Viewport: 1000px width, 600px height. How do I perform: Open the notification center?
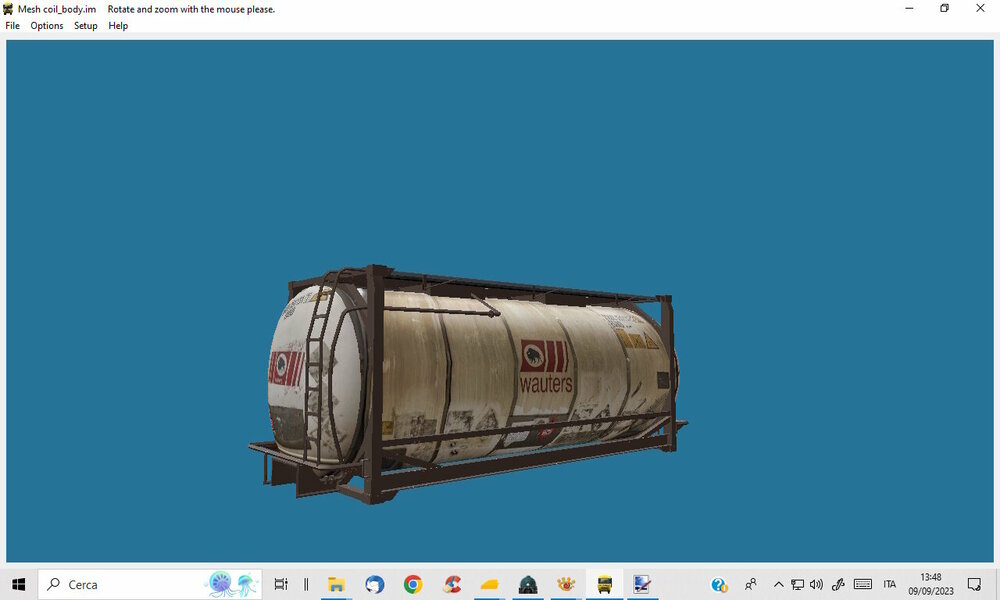[x=974, y=584]
